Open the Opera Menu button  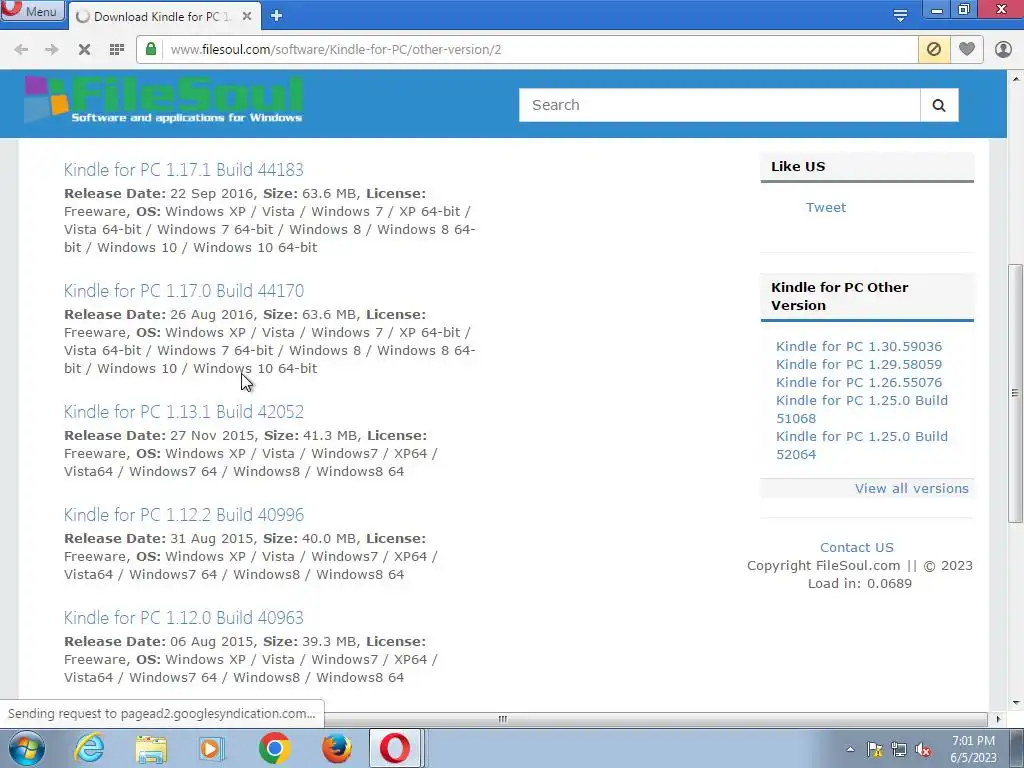click(x=33, y=10)
